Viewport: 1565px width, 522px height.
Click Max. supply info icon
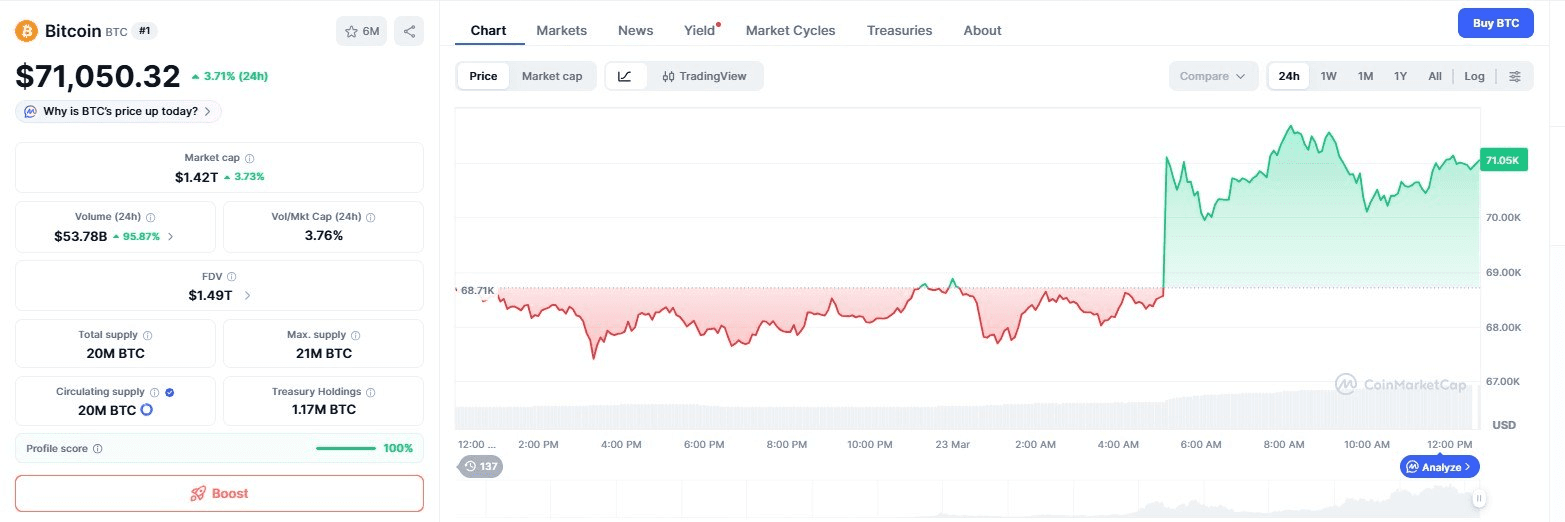(356, 335)
